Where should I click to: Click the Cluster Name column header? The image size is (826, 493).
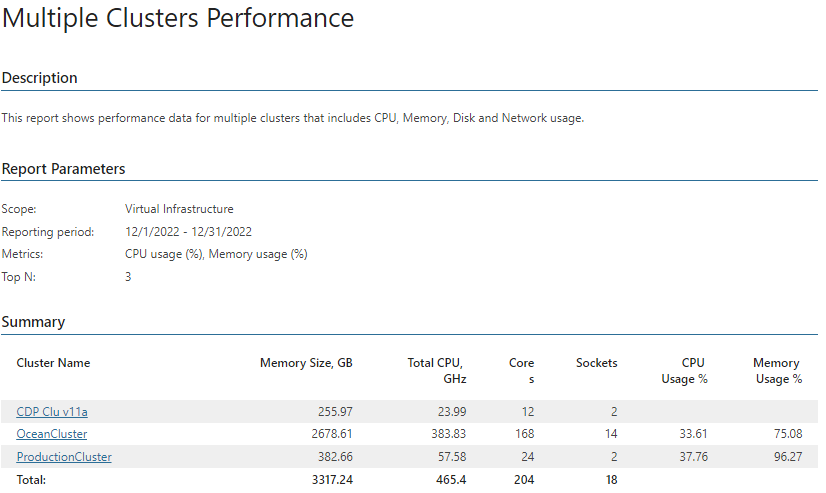53,363
